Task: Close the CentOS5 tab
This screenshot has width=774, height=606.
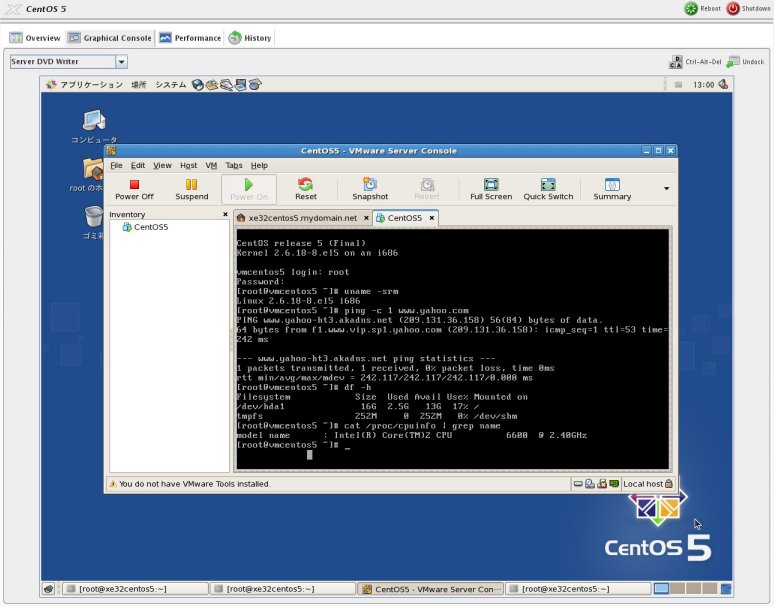Action: tap(431, 218)
